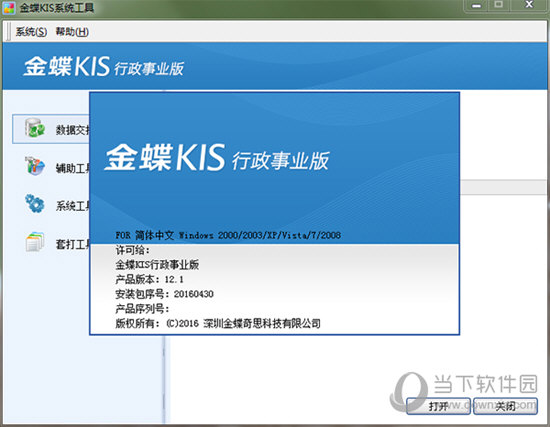Select the 系统工具 label in sidebar
This screenshot has width=550, height=427.
73,206
